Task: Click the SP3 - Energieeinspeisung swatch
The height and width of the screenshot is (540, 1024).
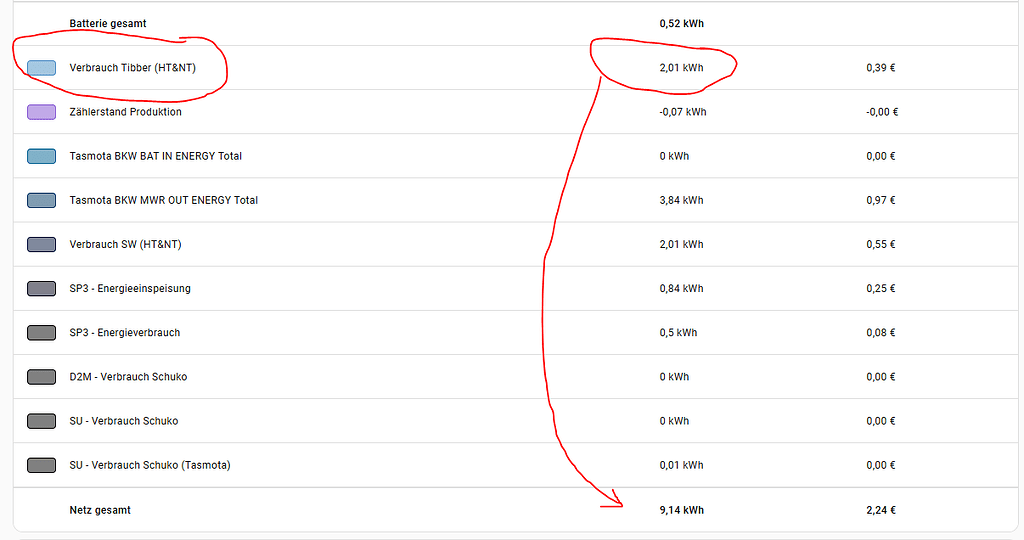Action: pyautogui.click(x=41, y=289)
